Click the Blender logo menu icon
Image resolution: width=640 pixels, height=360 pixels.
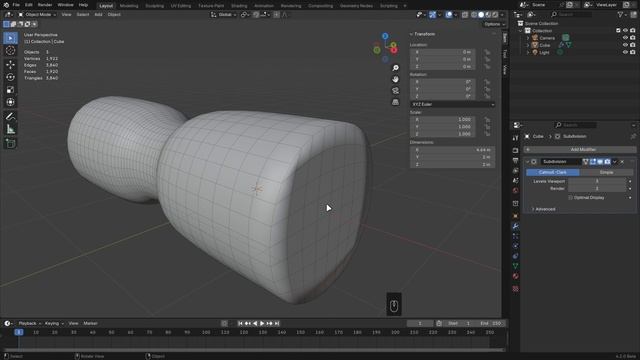click(x=6, y=5)
